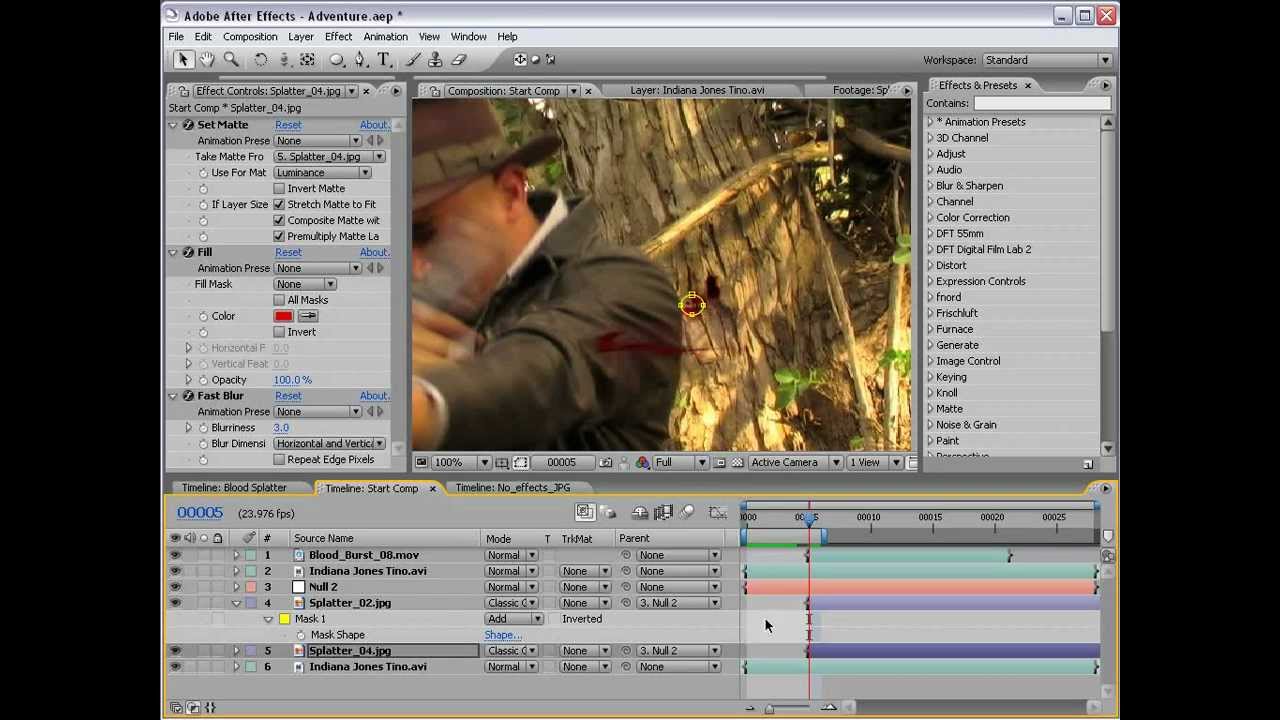Select the Horizontal Type tool
Image resolution: width=1280 pixels, height=720 pixels.
click(x=384, y=60)
